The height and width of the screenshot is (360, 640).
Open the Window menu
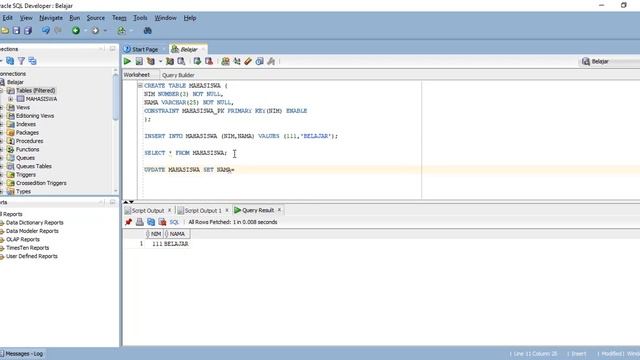pos(165,18)
